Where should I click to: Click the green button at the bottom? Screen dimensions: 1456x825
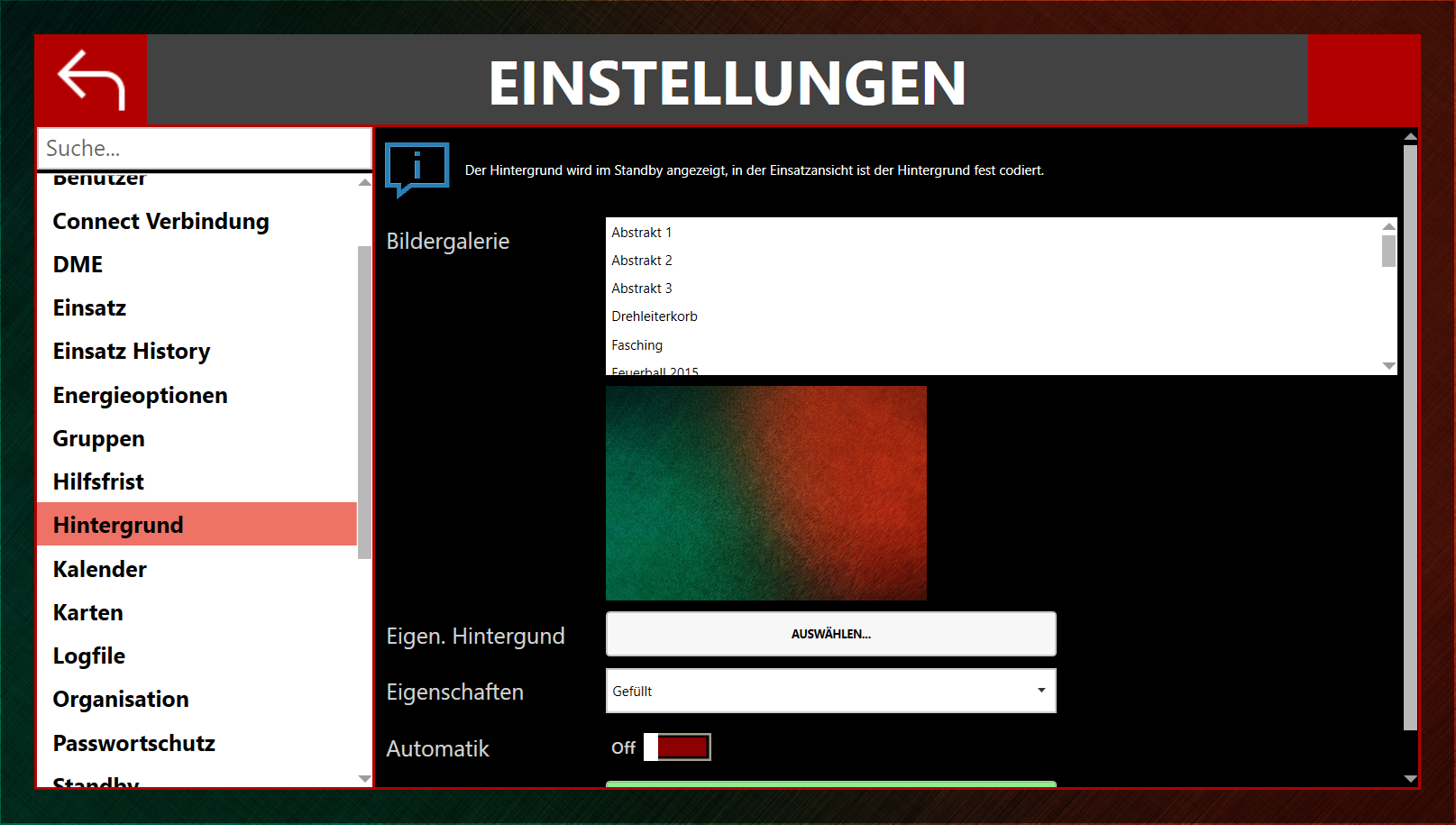tap(829, 786)
